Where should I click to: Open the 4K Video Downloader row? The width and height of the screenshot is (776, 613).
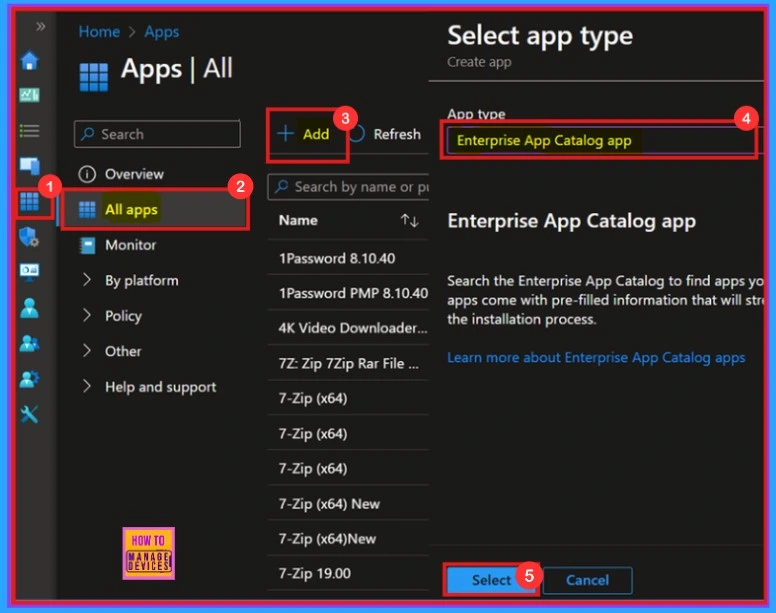(348, 328)
